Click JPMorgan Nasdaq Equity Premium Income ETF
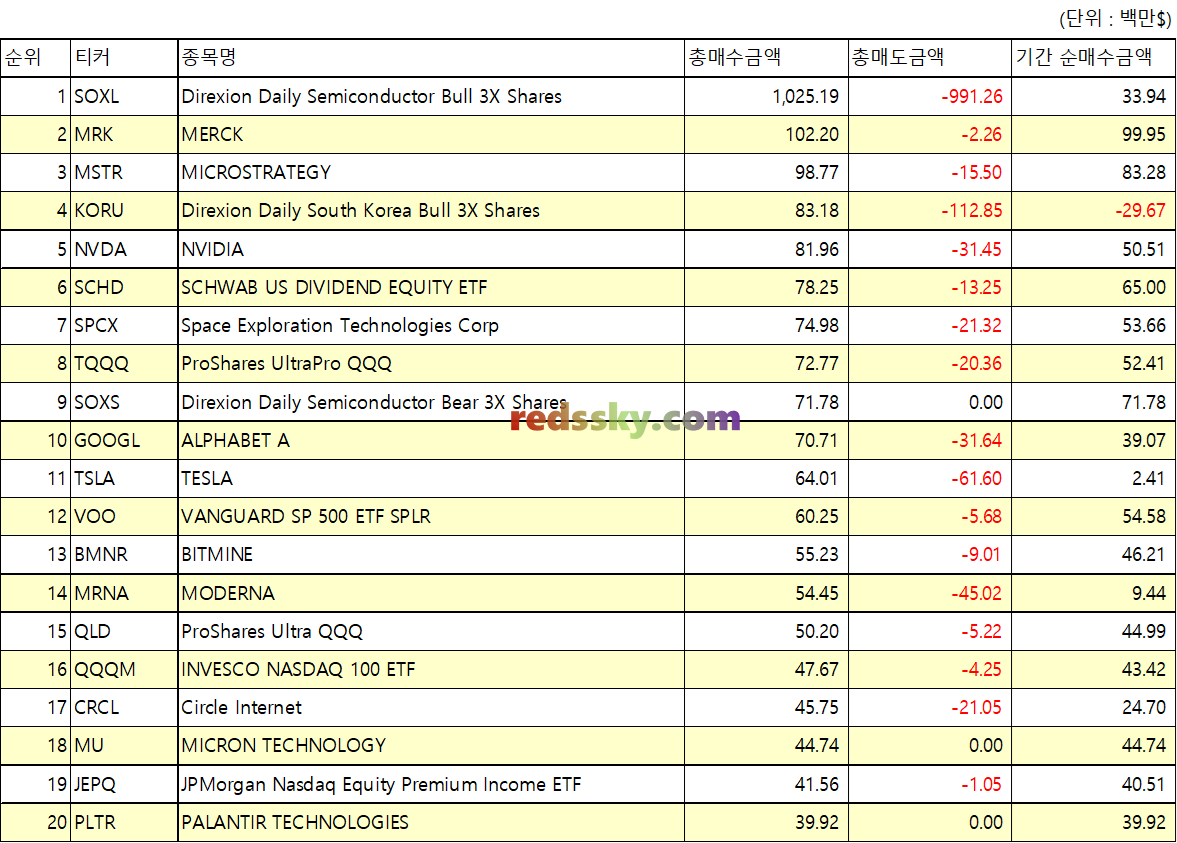The height and width of the screenshot is (843, 1177). coord(381,784)
